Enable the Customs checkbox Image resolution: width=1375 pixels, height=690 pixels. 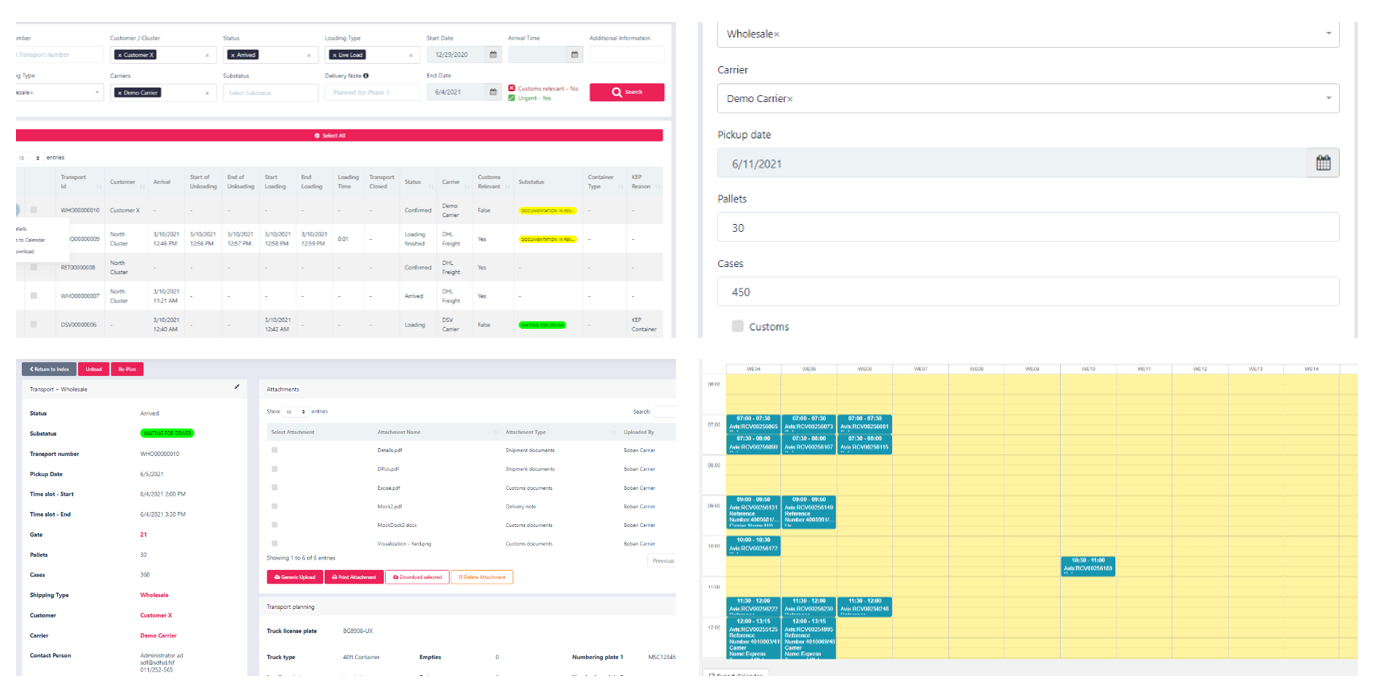[738, 326]
